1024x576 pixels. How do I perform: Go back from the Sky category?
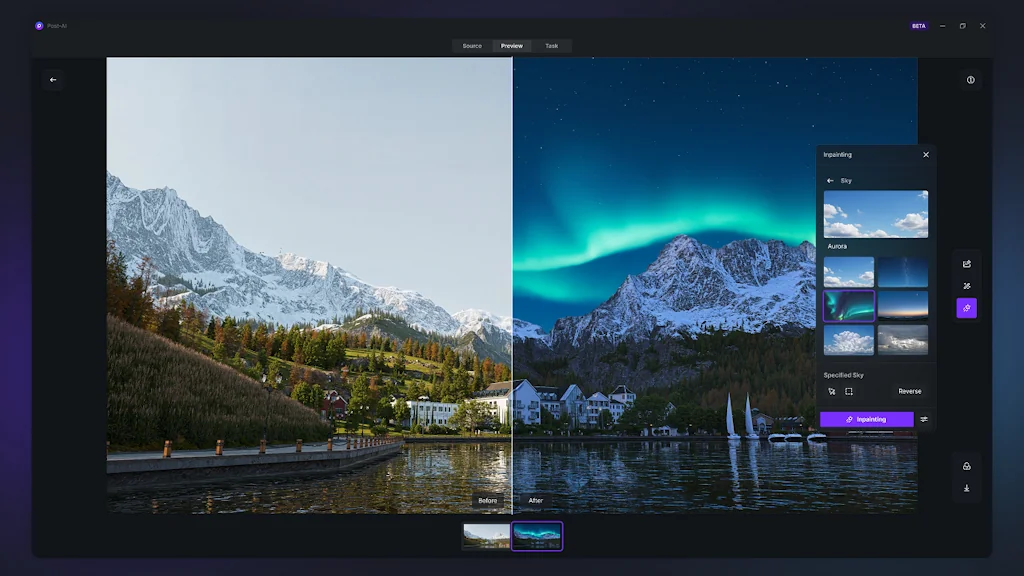[x=830, y=181]
